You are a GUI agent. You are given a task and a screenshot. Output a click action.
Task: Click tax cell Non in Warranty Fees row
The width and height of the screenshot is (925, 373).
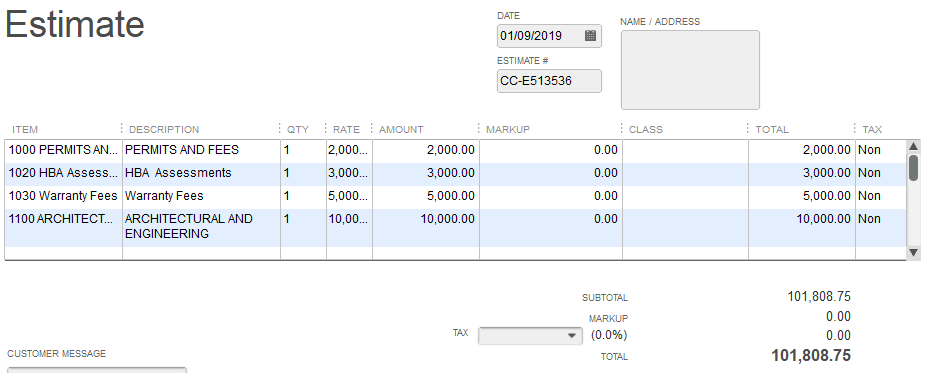click(881, 196)
